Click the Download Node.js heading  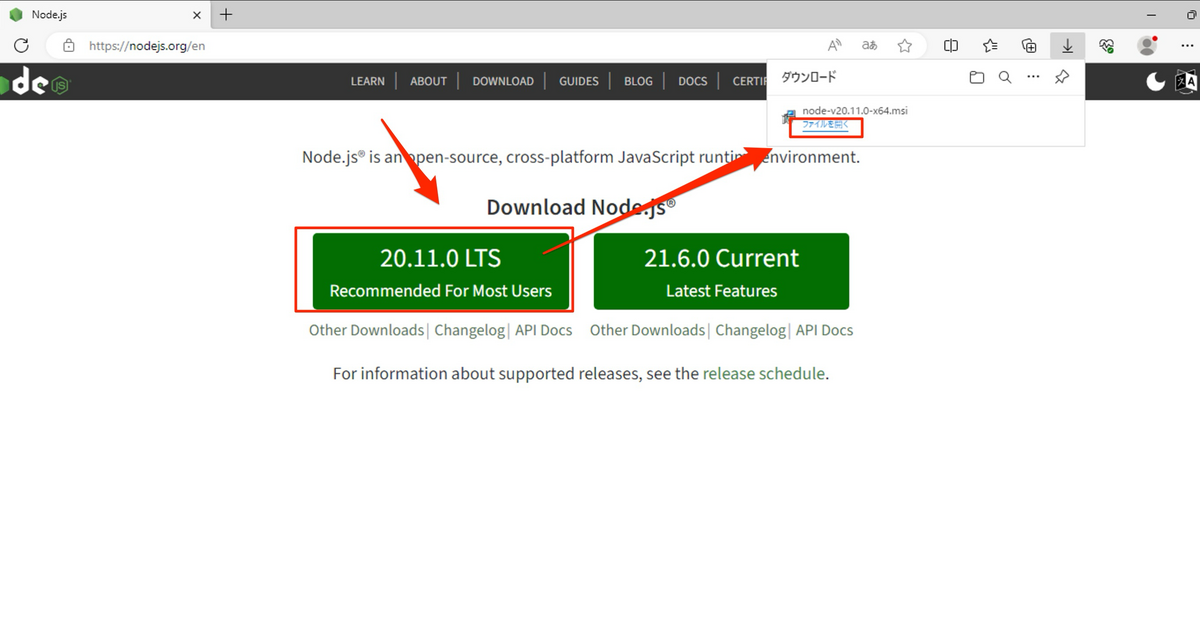581,207
